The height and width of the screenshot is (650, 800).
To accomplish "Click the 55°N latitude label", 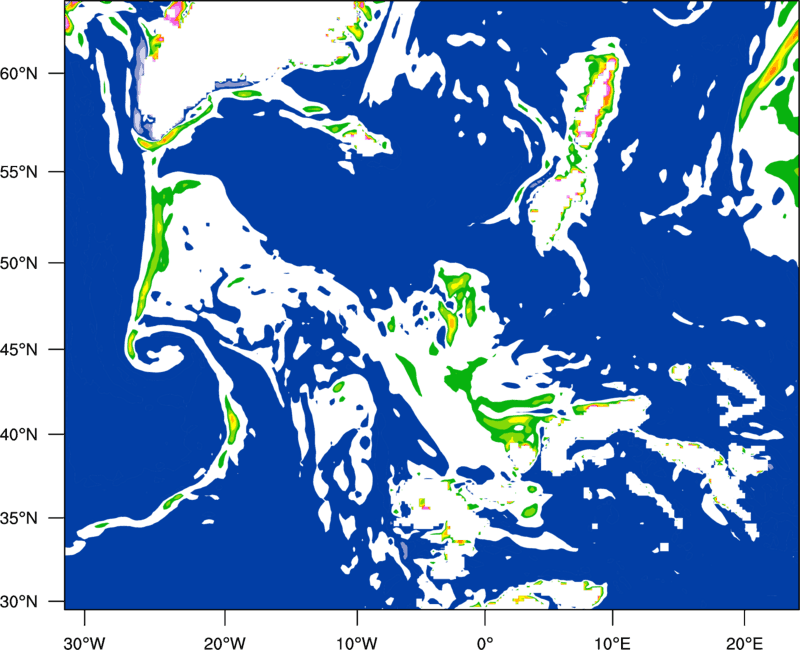I will tap(19, 172).
